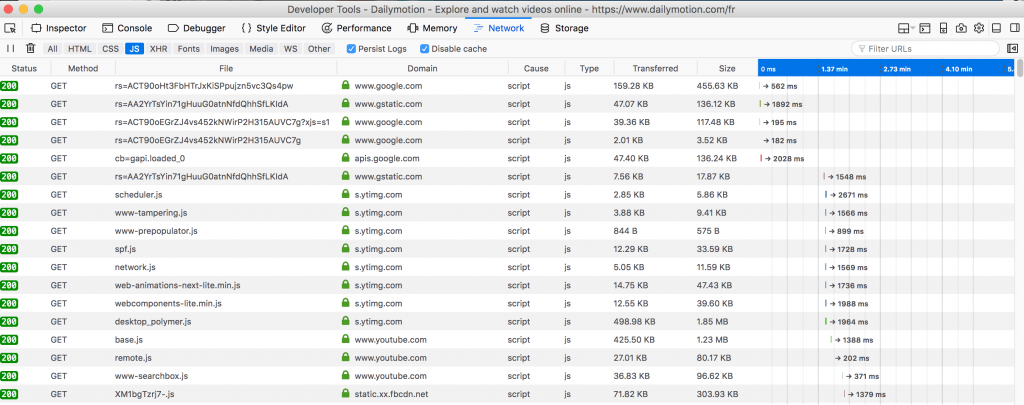Click lock icon for scheduler.js
This screenshot has height=405, width=1024.
pos(345,194)
